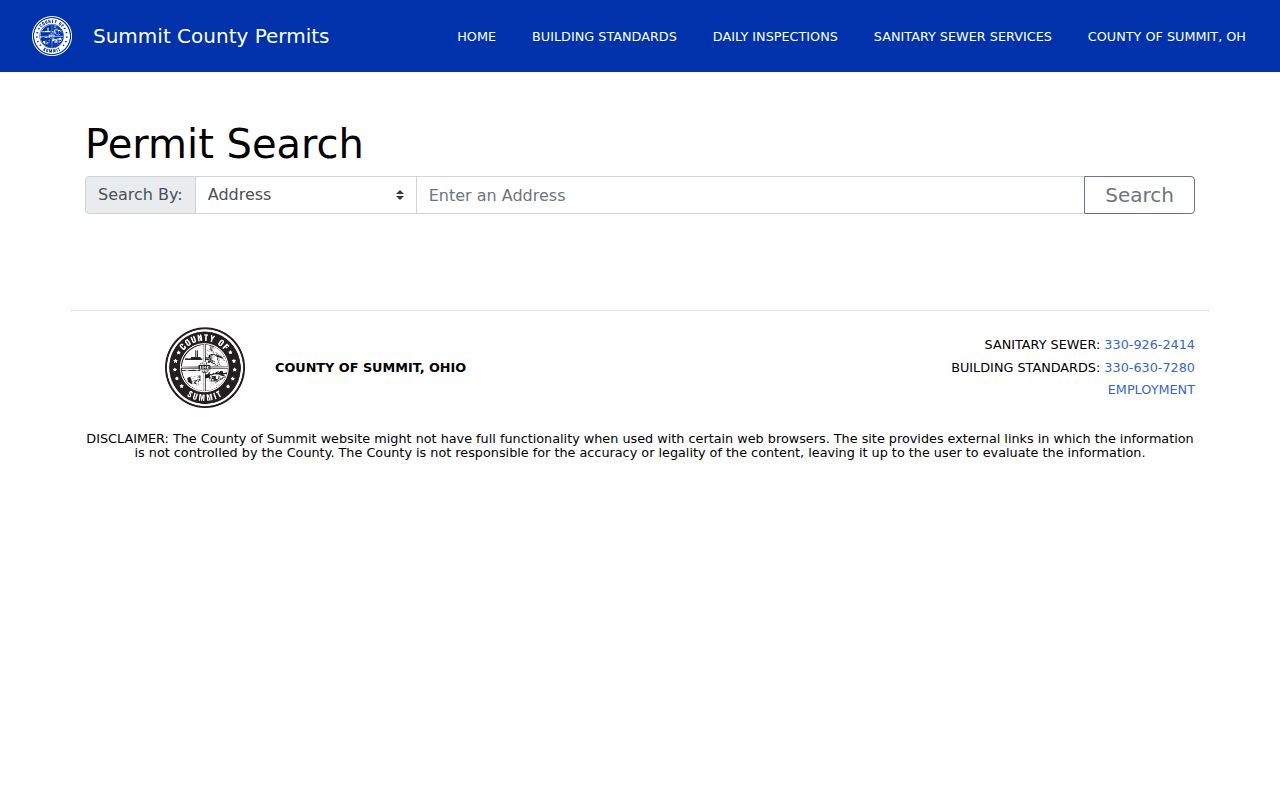Focus the Enter an Address input field
The image size is (1280, 800).
750,195
